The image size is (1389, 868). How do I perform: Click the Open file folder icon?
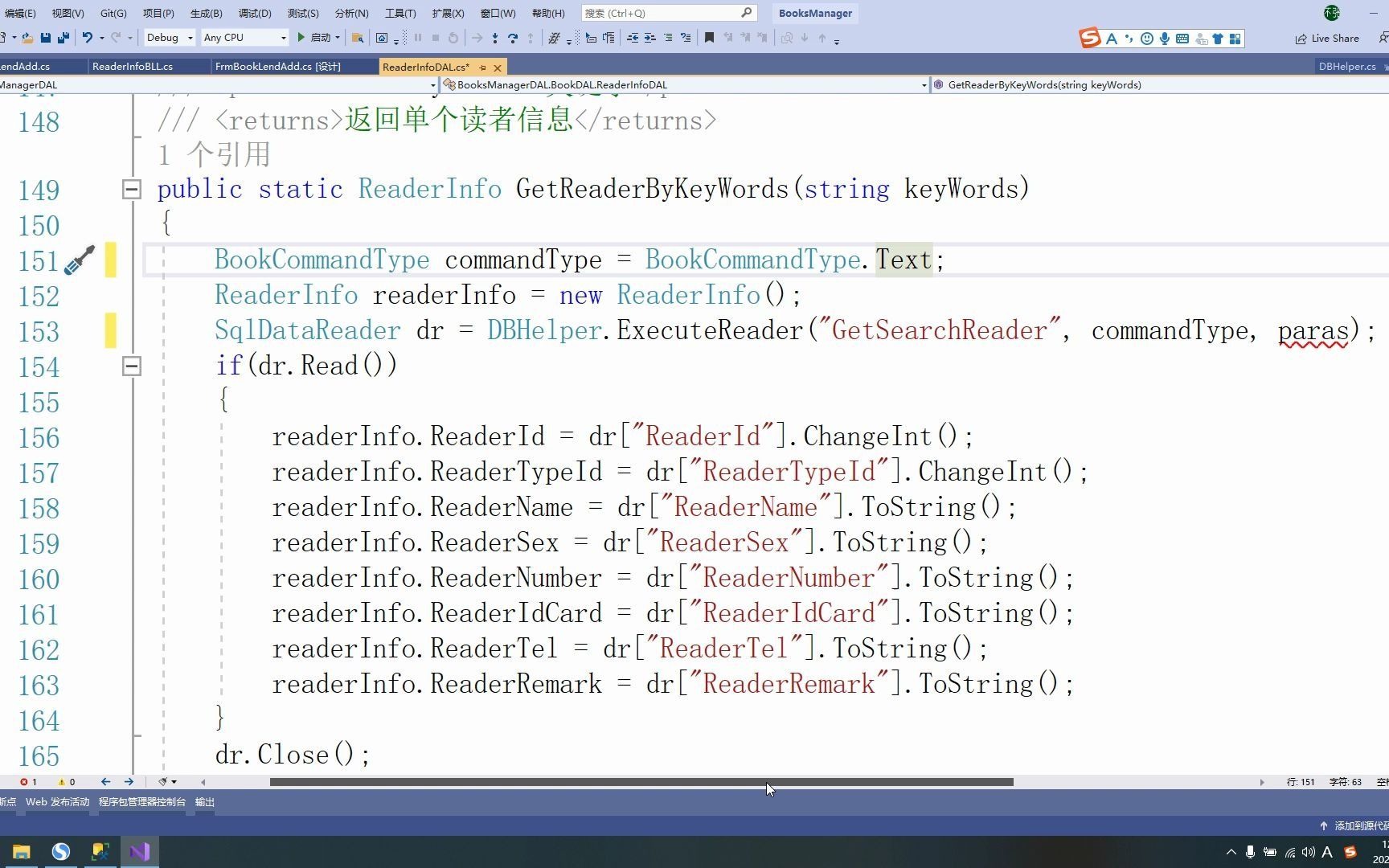27,38
